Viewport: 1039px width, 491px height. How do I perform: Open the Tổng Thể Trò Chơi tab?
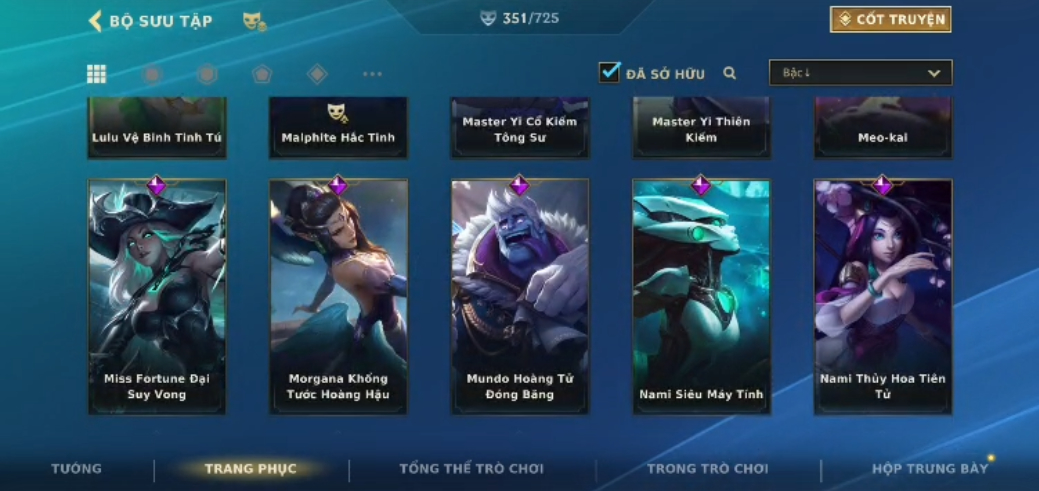point(471,468)
